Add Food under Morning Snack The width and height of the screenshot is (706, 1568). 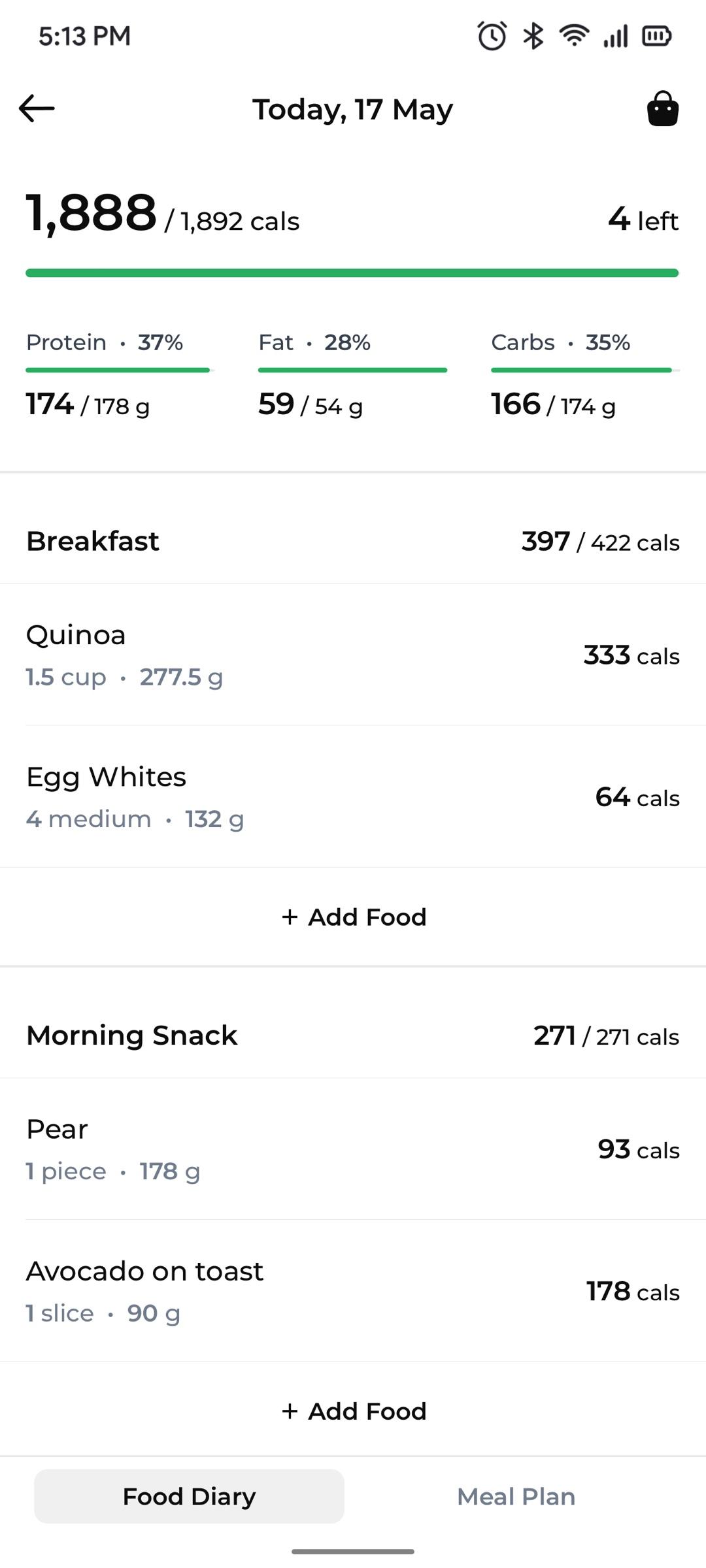click(x=353, y=1411)
